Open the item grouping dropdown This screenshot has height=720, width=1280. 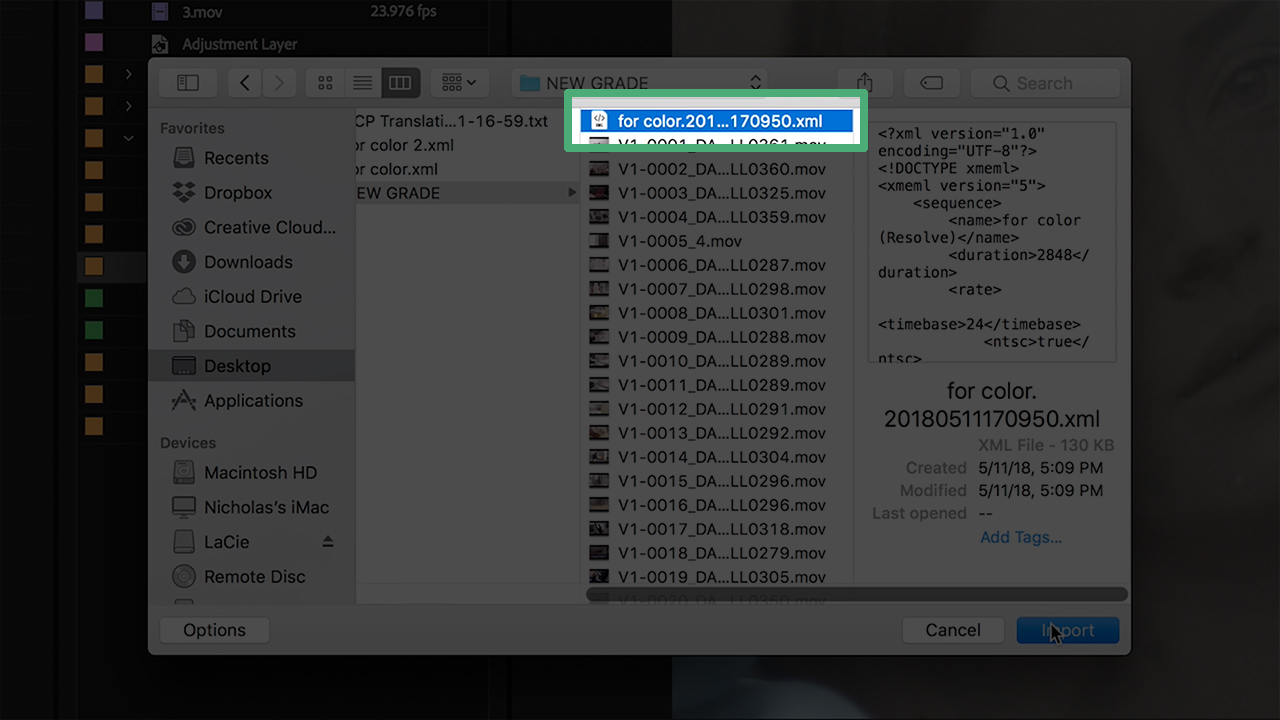pos(459,82)
